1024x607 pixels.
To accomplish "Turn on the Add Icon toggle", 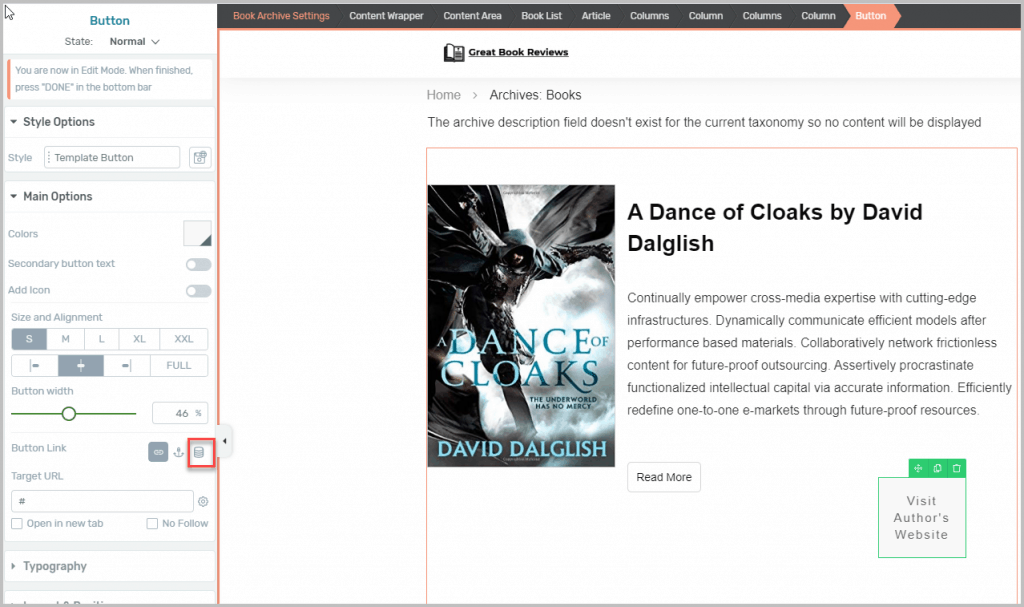I will (198, 290).
